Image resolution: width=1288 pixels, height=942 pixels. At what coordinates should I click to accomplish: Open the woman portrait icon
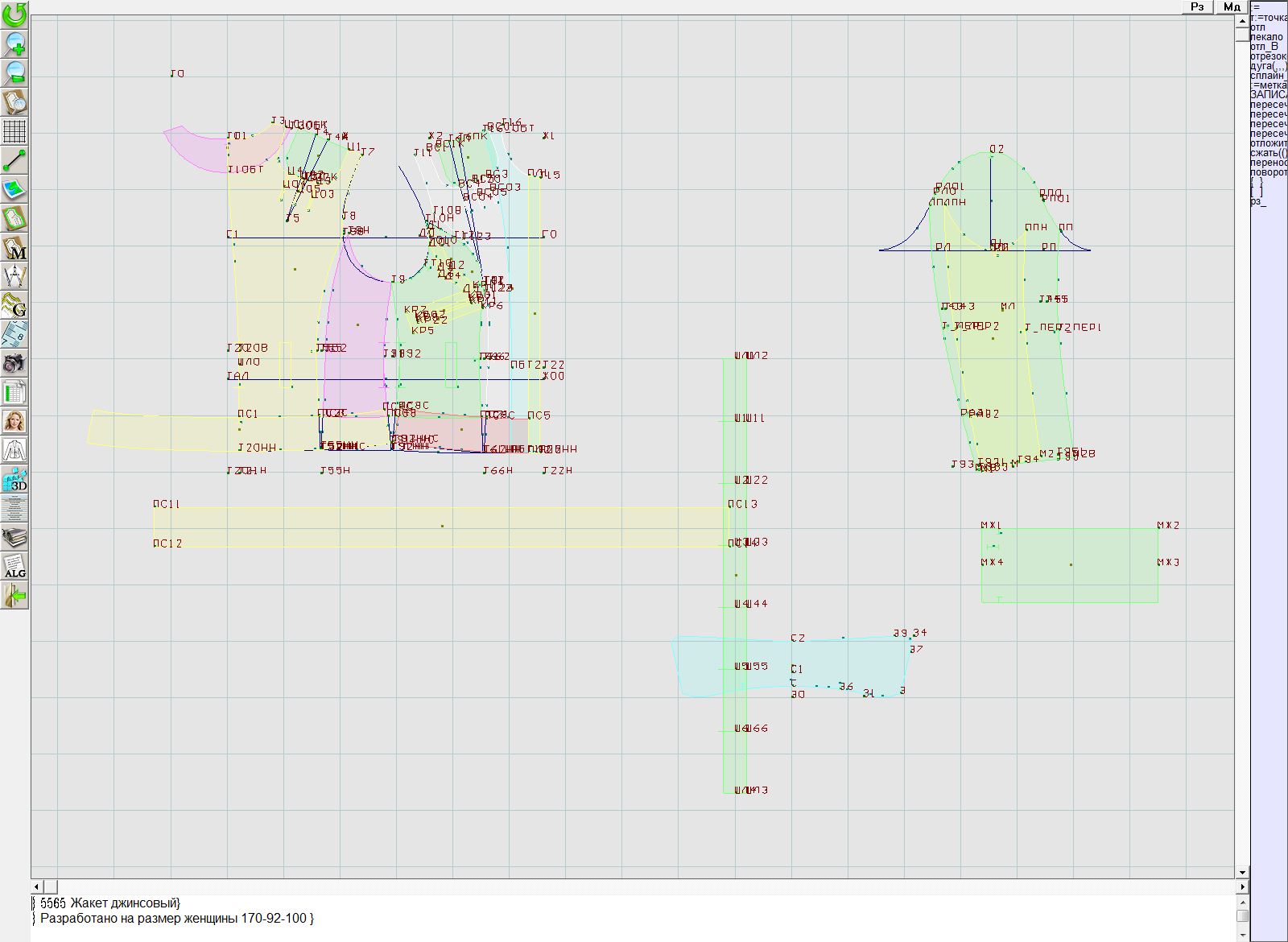coord(14,422)
